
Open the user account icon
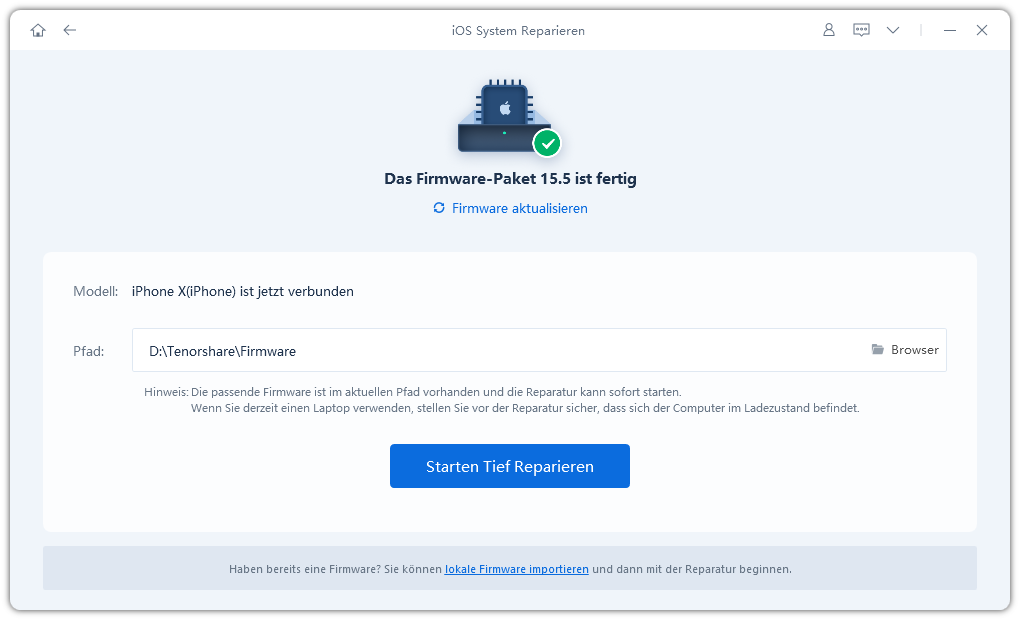coord(829,30)
